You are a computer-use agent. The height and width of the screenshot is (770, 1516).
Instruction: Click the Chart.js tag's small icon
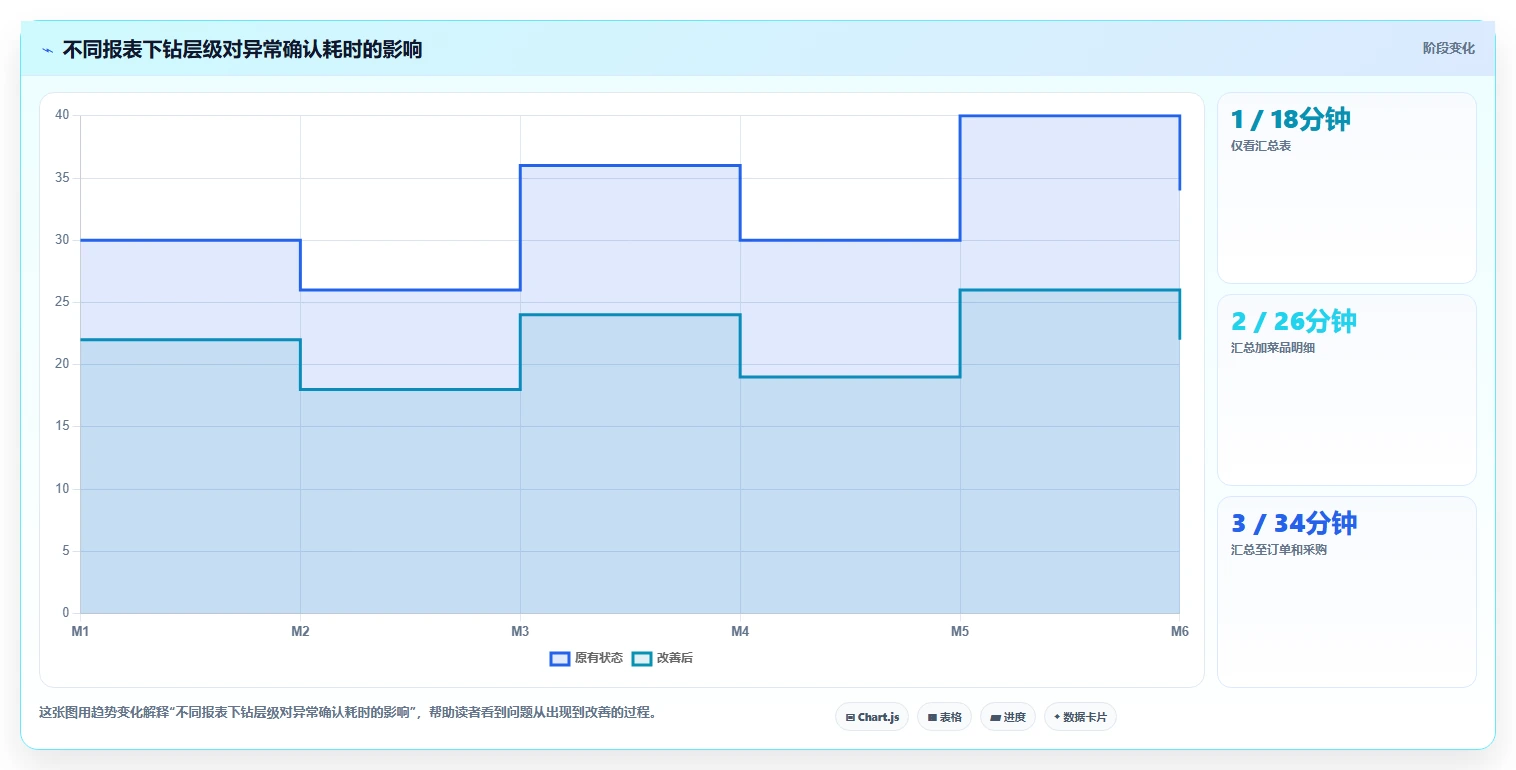point(850,717)
